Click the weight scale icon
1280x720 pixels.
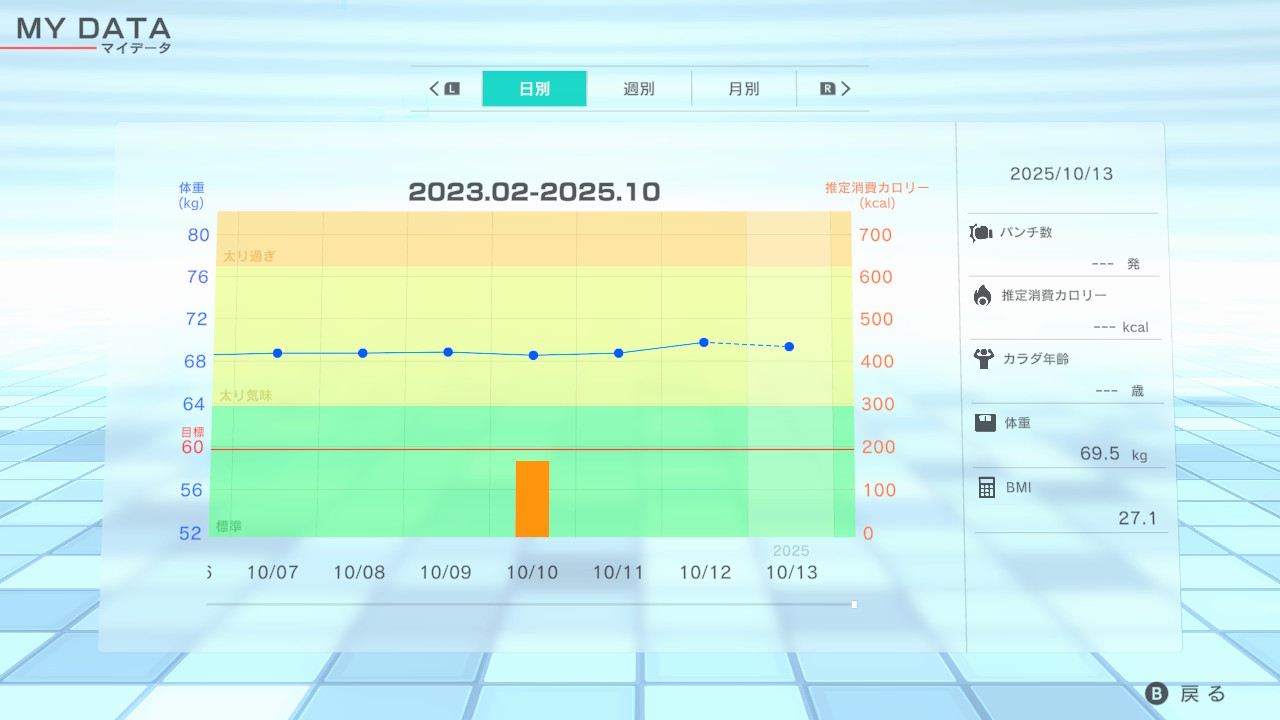tap(985, 422)
